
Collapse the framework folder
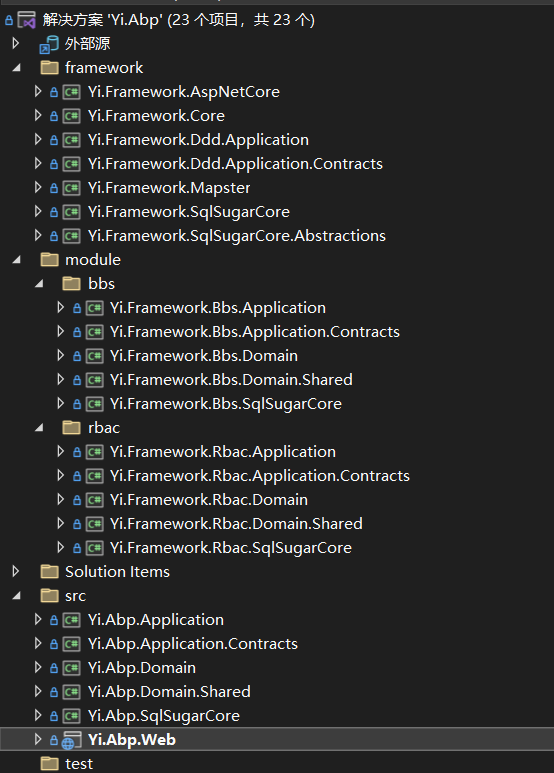click(x=16, y=68)
